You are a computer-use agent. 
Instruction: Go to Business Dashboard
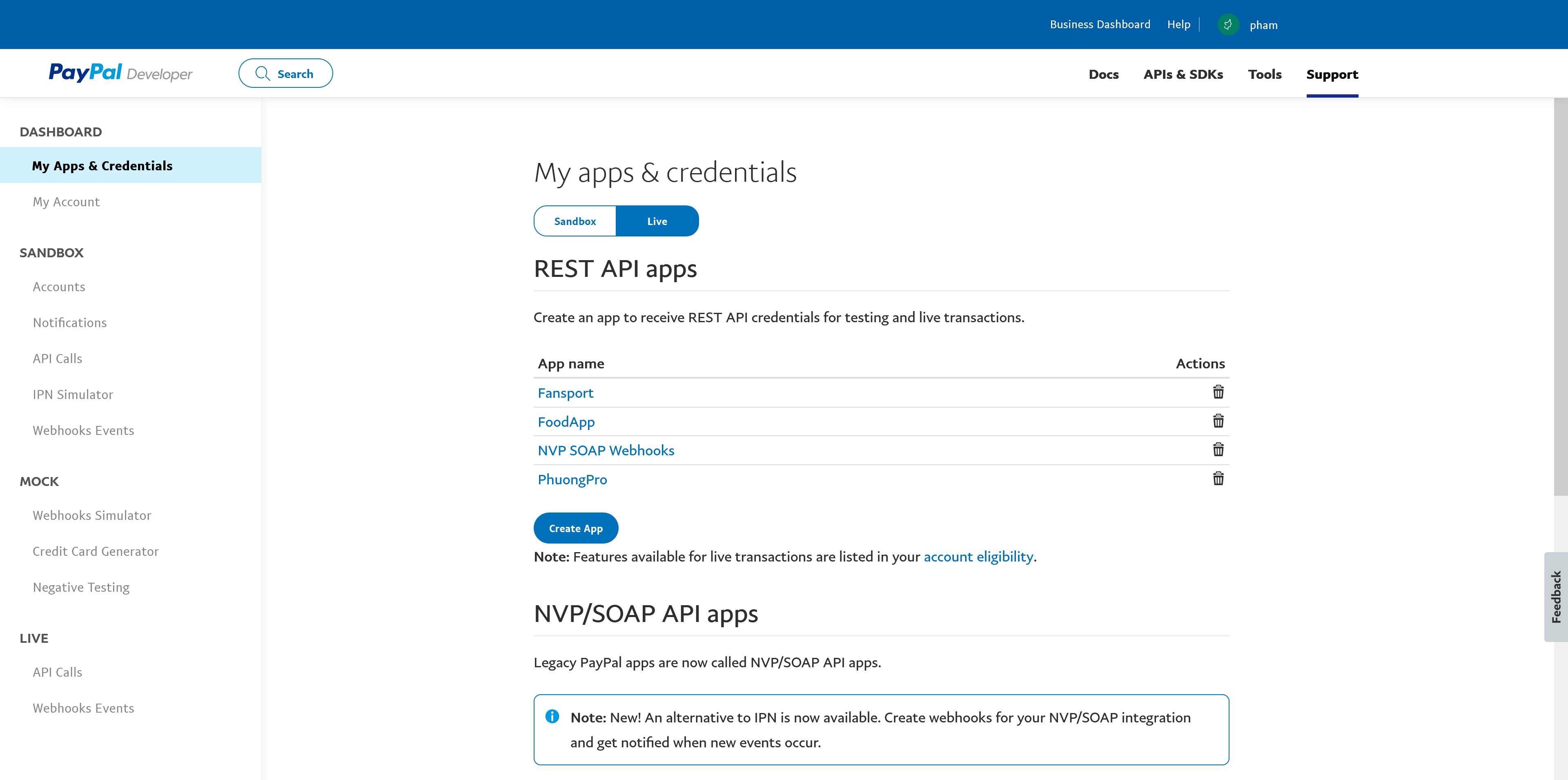click(1100, 25)
